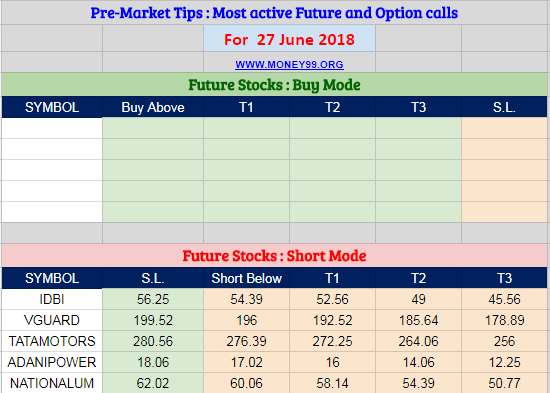Click TATAMOTORS short below value 276.39
550x393 pixels.
[247, 341]
